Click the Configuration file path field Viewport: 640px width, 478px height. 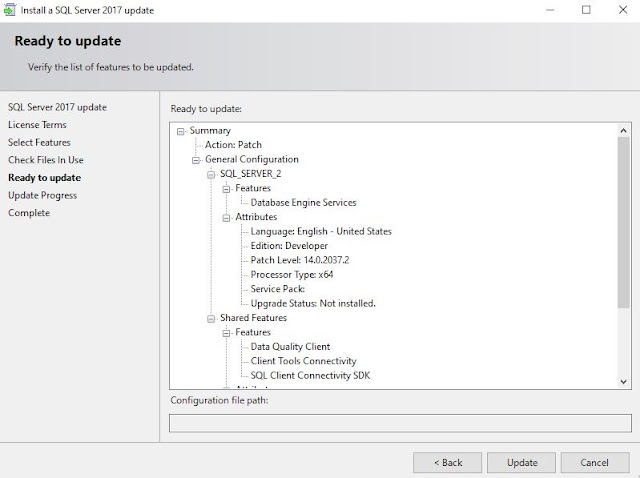pos(400,423)
